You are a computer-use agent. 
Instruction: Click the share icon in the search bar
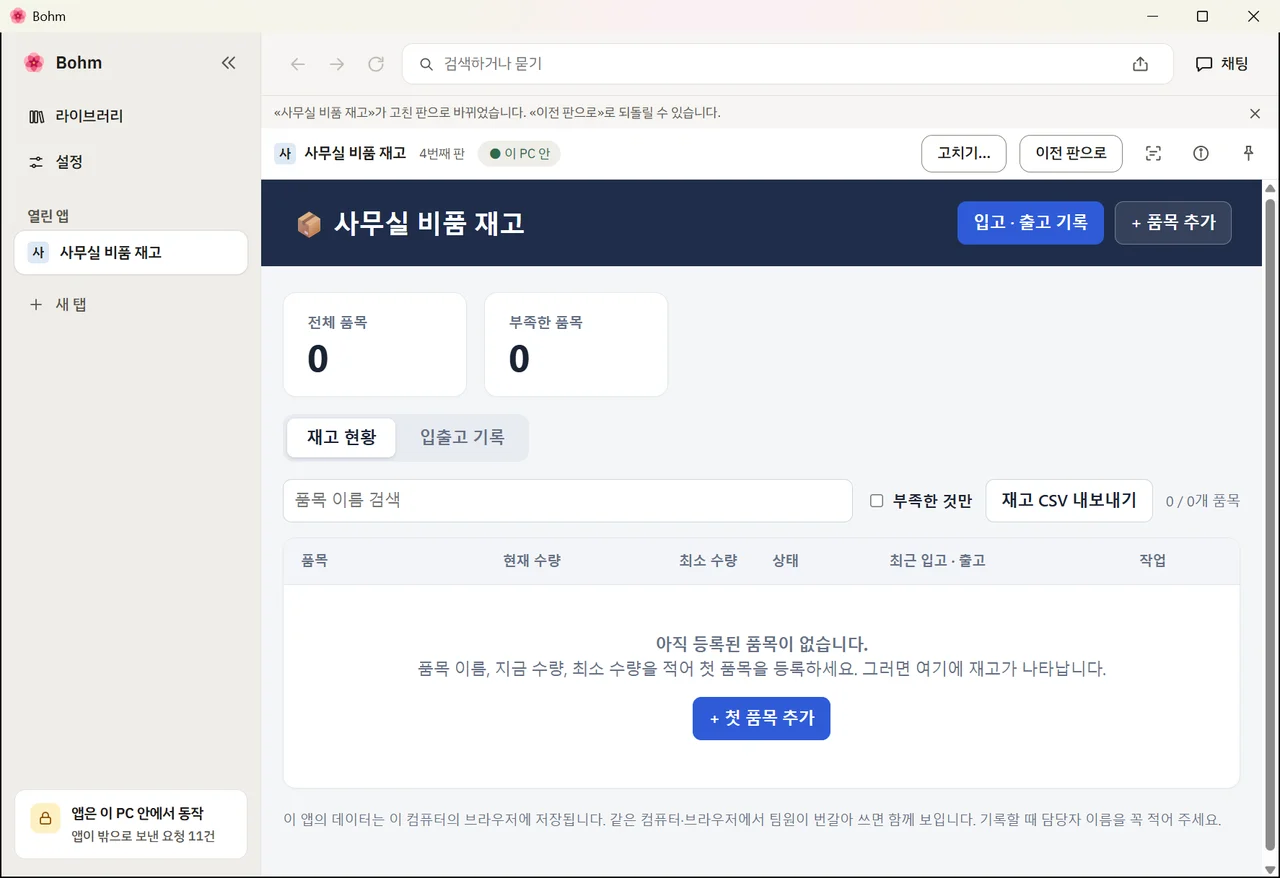tap(1140, 64)
